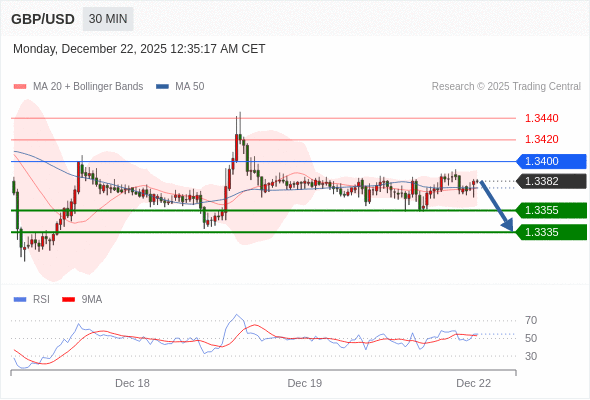Click the RSI blue legend swatch
Screen dimensions: 590x400
[x=20, y=300]
